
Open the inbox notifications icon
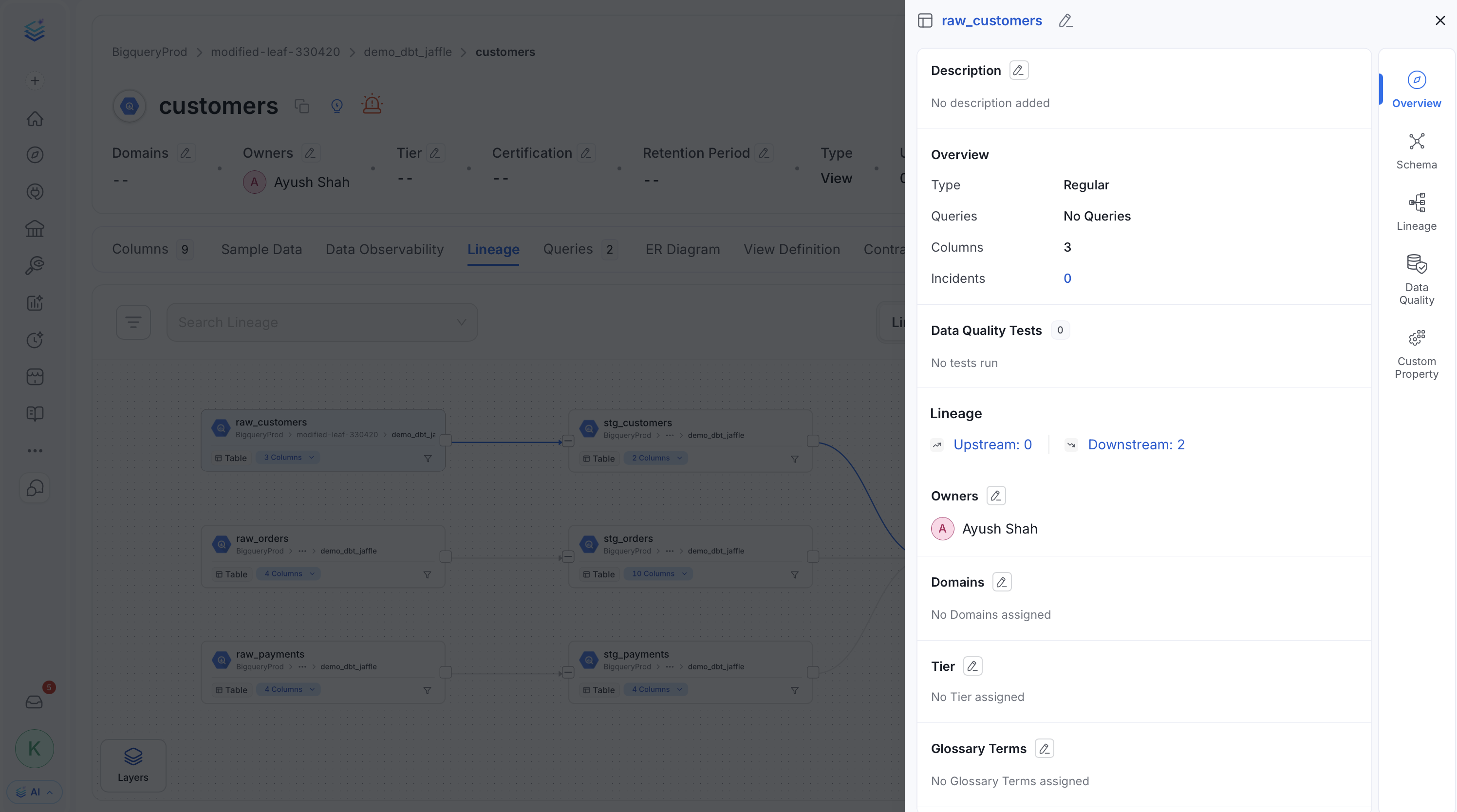[x=35, y=701]
